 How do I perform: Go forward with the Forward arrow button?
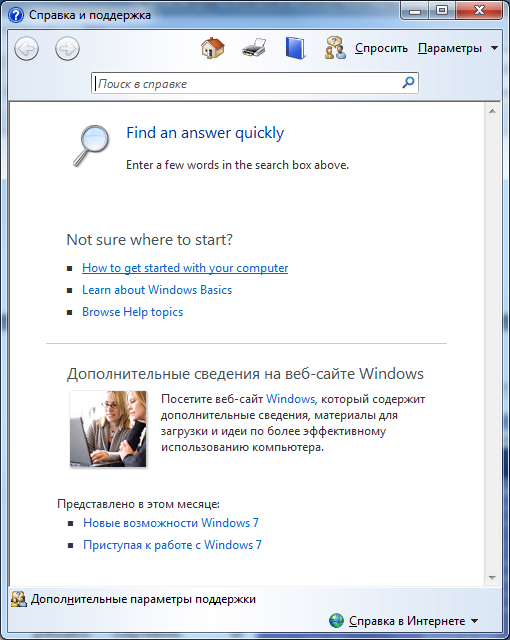[67, 49]
